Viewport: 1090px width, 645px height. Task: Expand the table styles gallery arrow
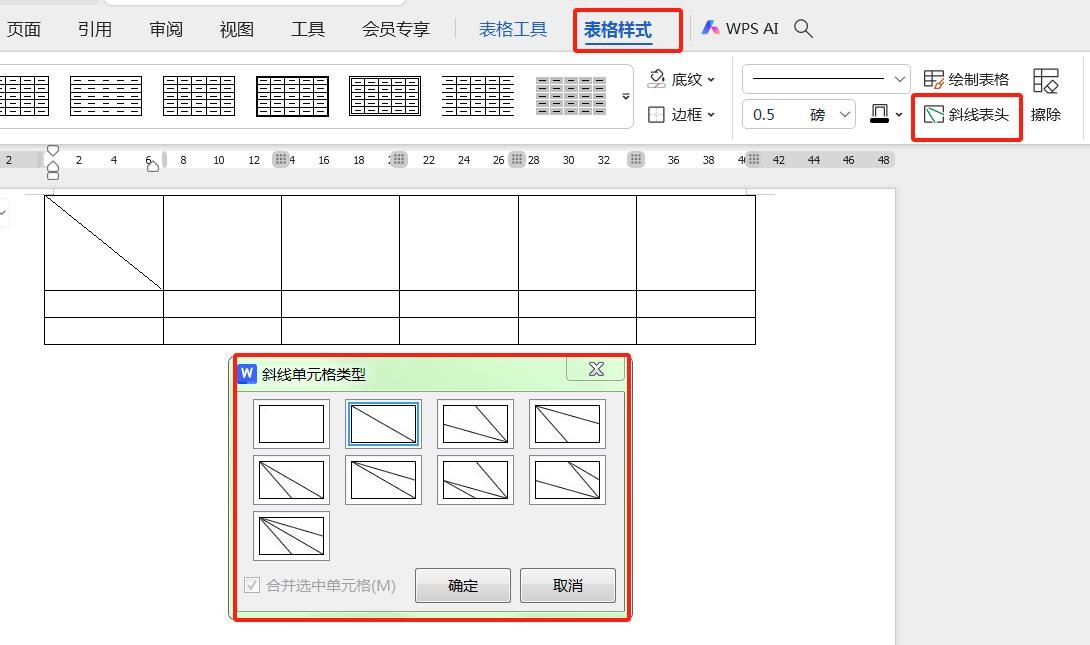pos(626,97)
